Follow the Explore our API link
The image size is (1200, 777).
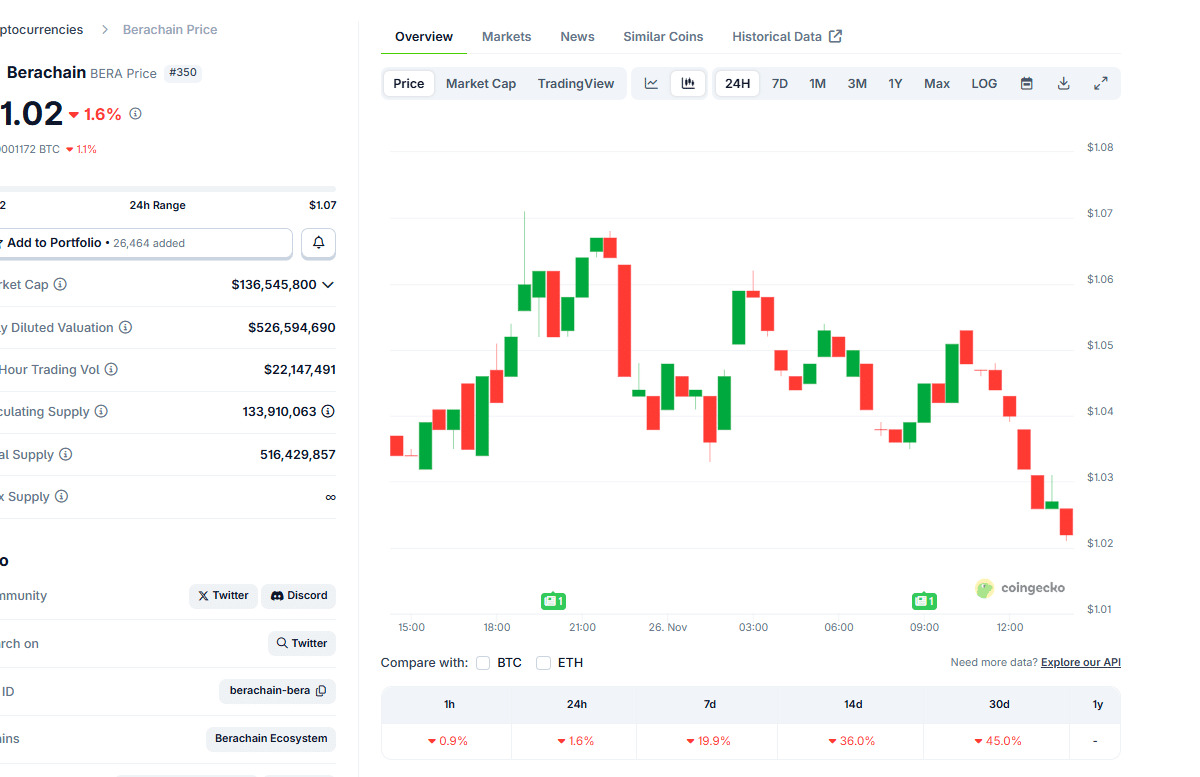click(x=1080, y=663)
